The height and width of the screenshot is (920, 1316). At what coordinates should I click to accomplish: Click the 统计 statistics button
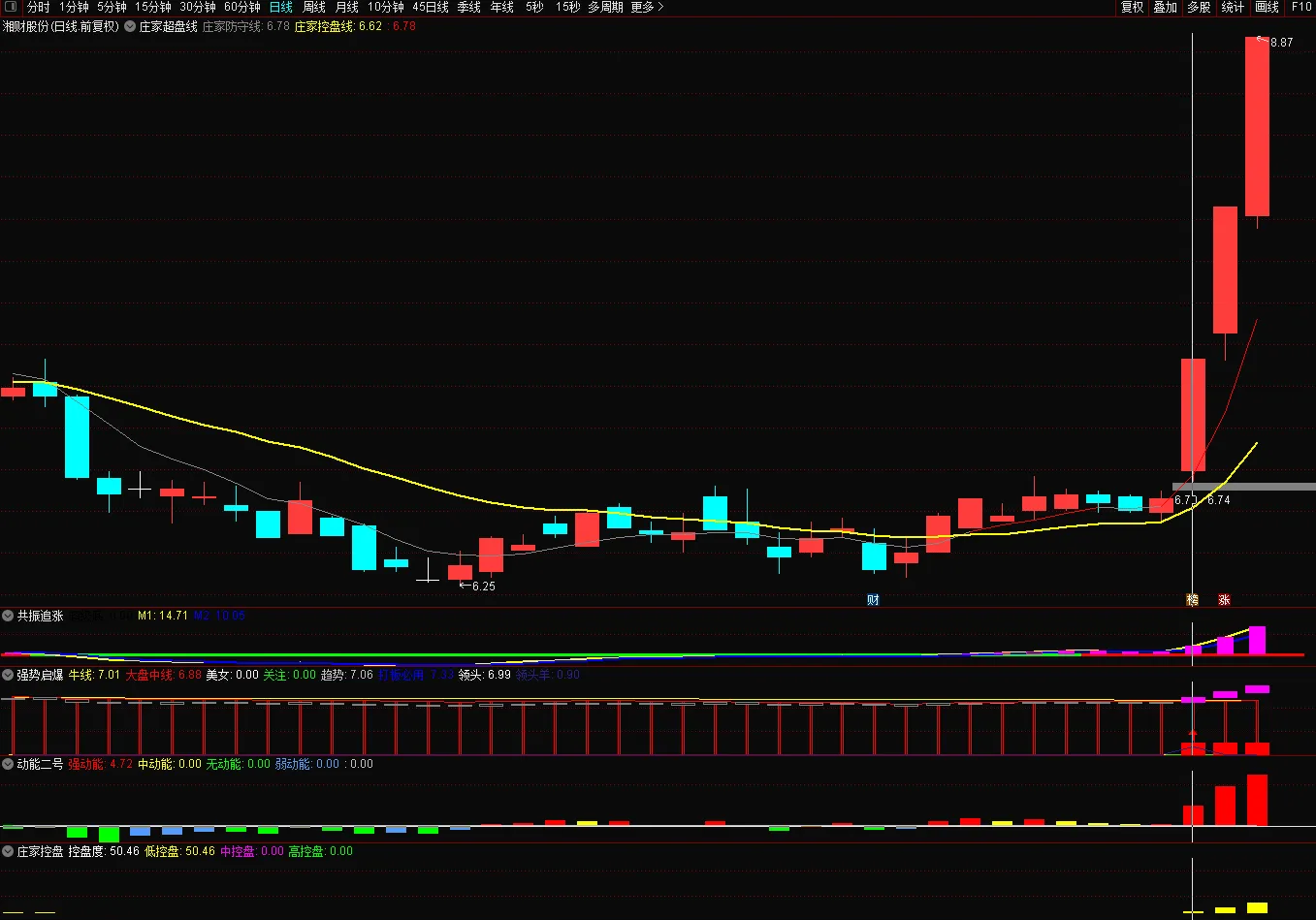click(1233, 7)
